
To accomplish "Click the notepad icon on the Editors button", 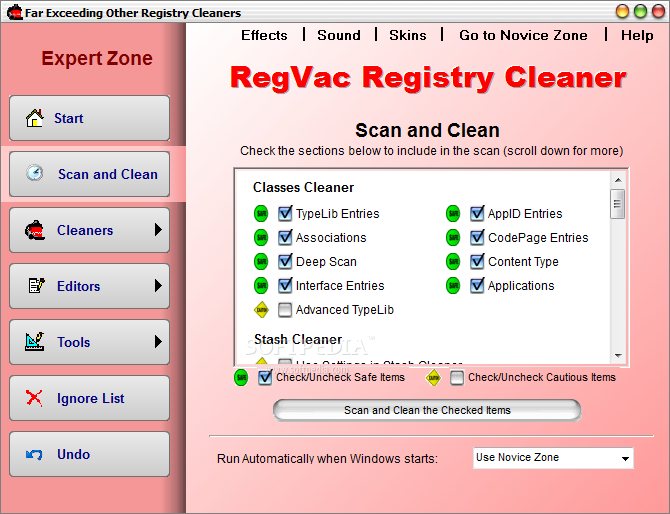I will tap(36, 285).
